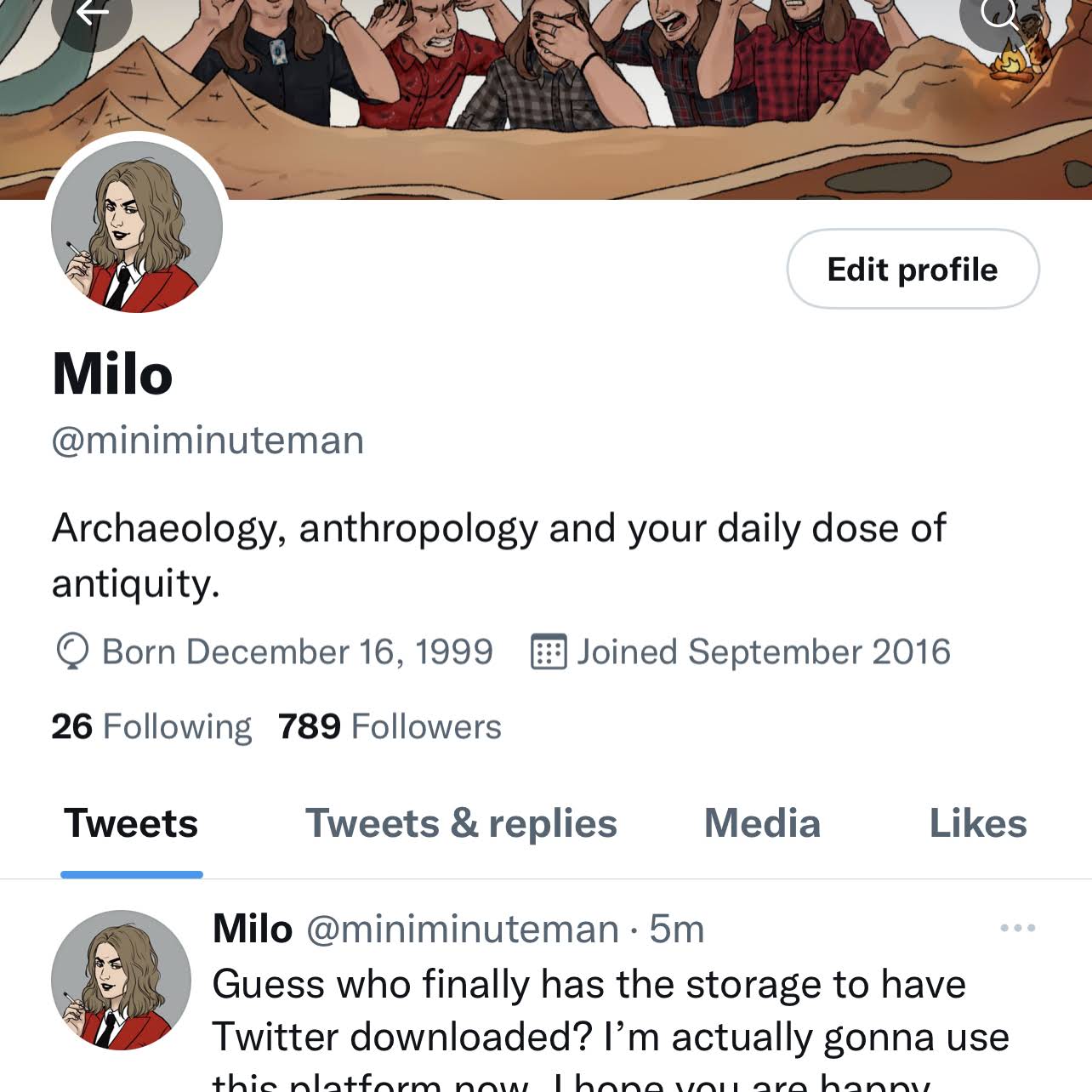Image resolution: width=1092 pixels, height=1092 pixels.
Task: Select the Tweets tab
Action: click(x=131, y=823)
